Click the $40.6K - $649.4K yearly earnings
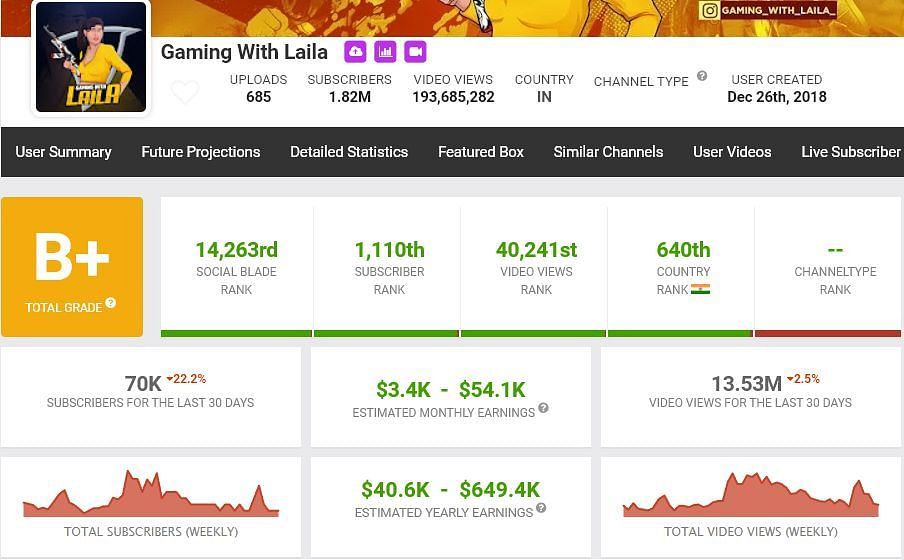Viewport: 904px width, 560px height. (x=450, y=490)
